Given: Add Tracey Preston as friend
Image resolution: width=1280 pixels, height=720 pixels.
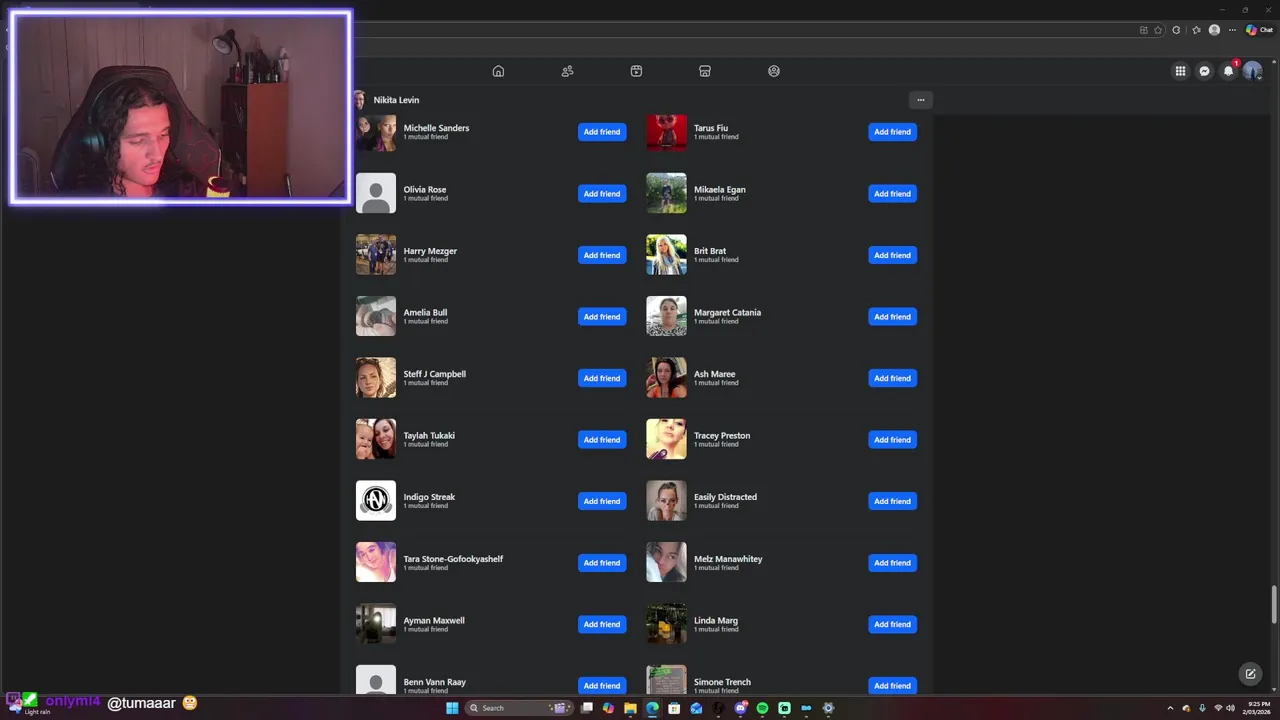Looking at the screenshot, I should tap(892, 440).
